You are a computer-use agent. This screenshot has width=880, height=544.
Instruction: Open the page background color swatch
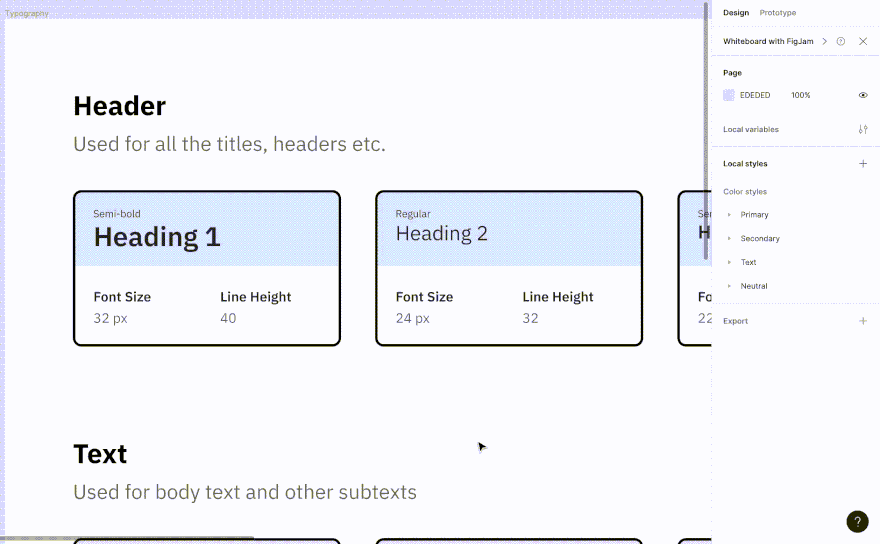click(x=729, y=95)
